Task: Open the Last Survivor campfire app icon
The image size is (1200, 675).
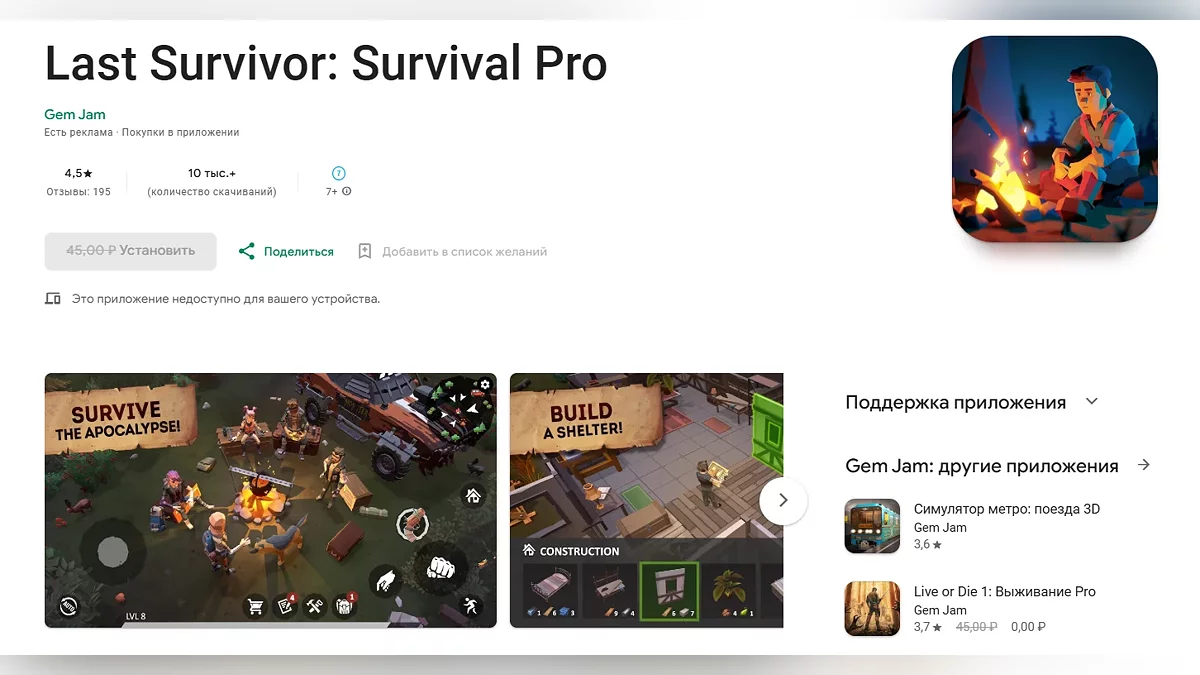Action: pyautogui.click(x=1054, y=139)
